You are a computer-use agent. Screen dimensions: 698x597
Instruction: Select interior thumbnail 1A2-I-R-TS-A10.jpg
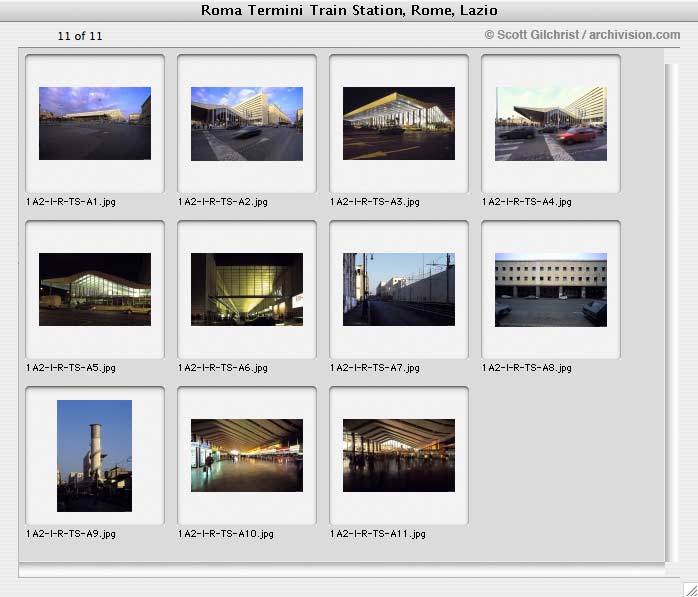247,455
